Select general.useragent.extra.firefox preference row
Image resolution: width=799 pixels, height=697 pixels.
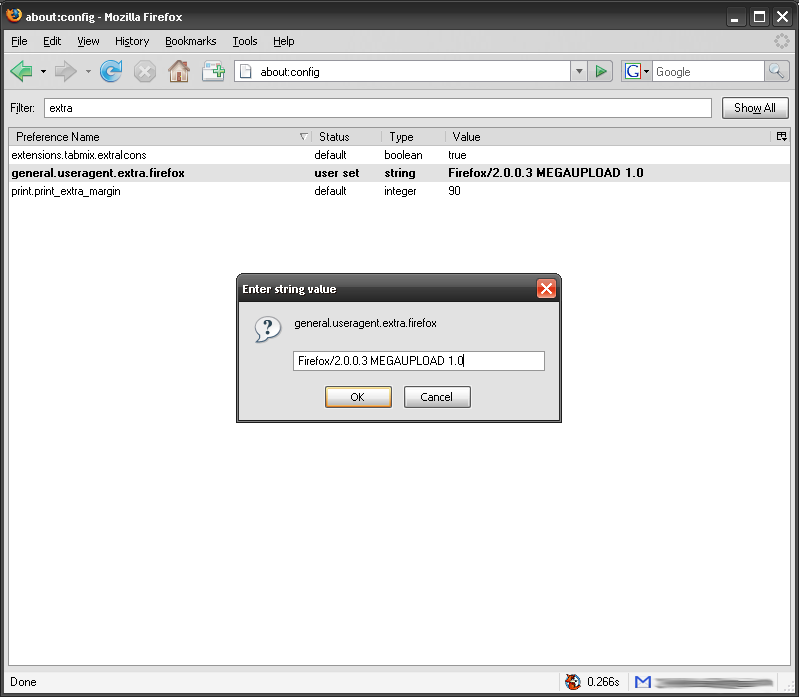[x=399, y=173]
